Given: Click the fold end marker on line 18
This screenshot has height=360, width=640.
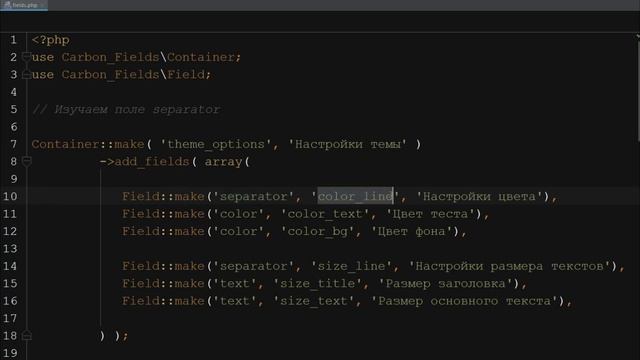Looking at the screenshot, I should coord(27,336).
